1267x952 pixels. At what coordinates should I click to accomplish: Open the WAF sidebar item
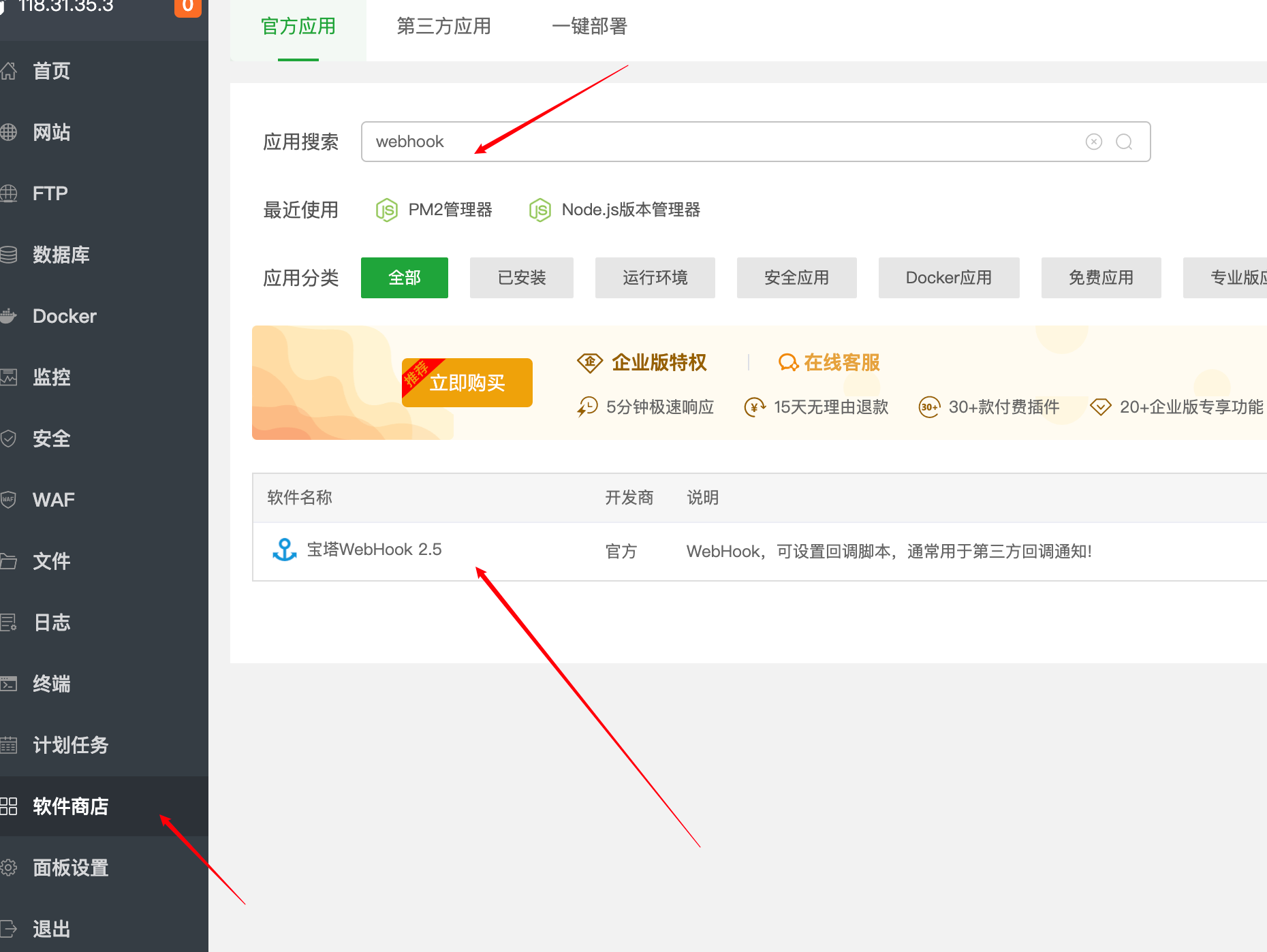click(53, 500)
